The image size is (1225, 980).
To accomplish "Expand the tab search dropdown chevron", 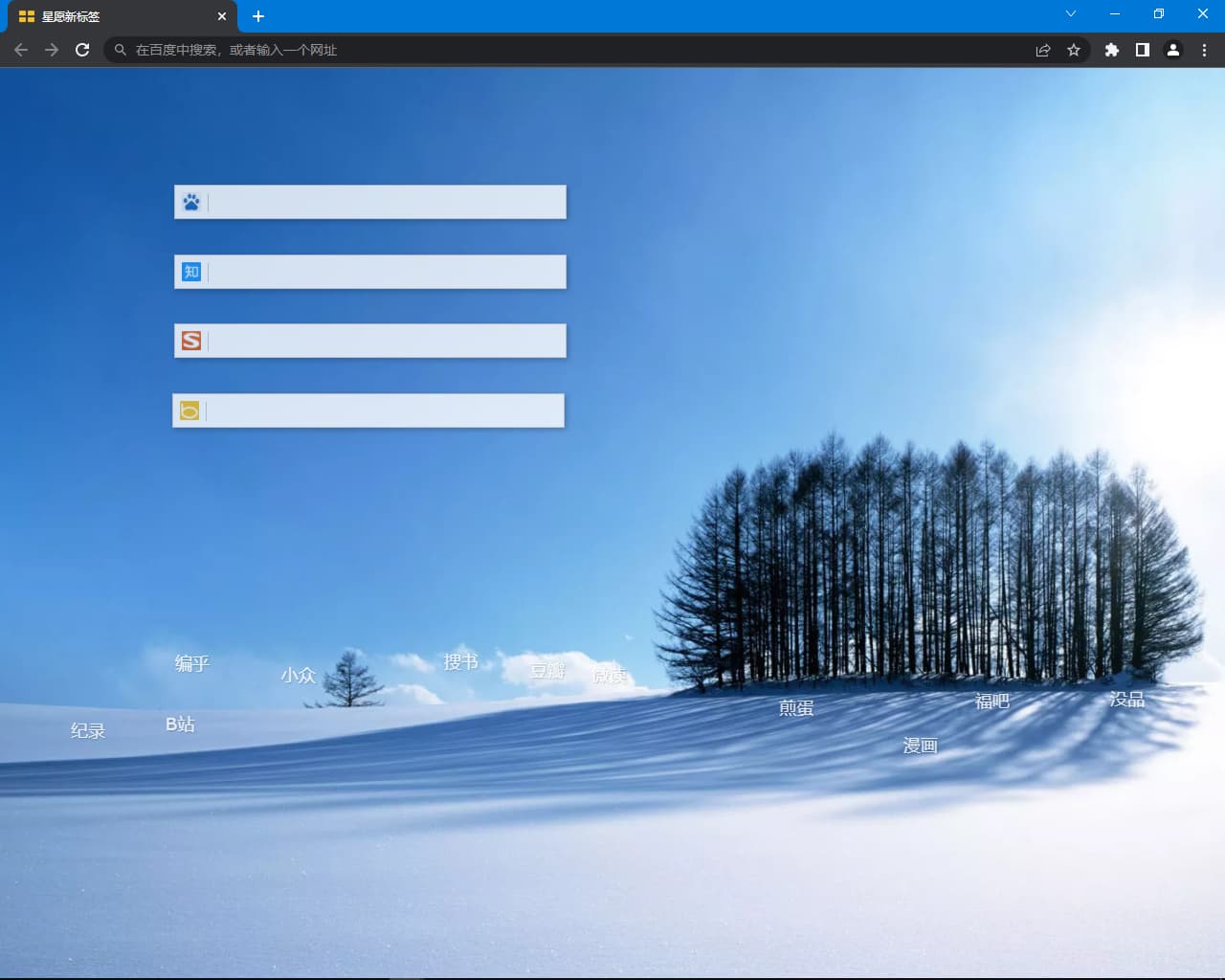I will 1071,14.
